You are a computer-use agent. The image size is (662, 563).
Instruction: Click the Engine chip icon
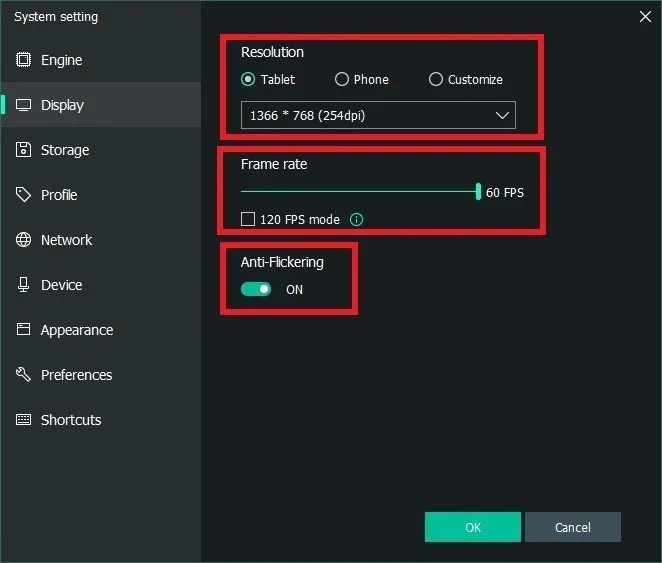point(23,60)
